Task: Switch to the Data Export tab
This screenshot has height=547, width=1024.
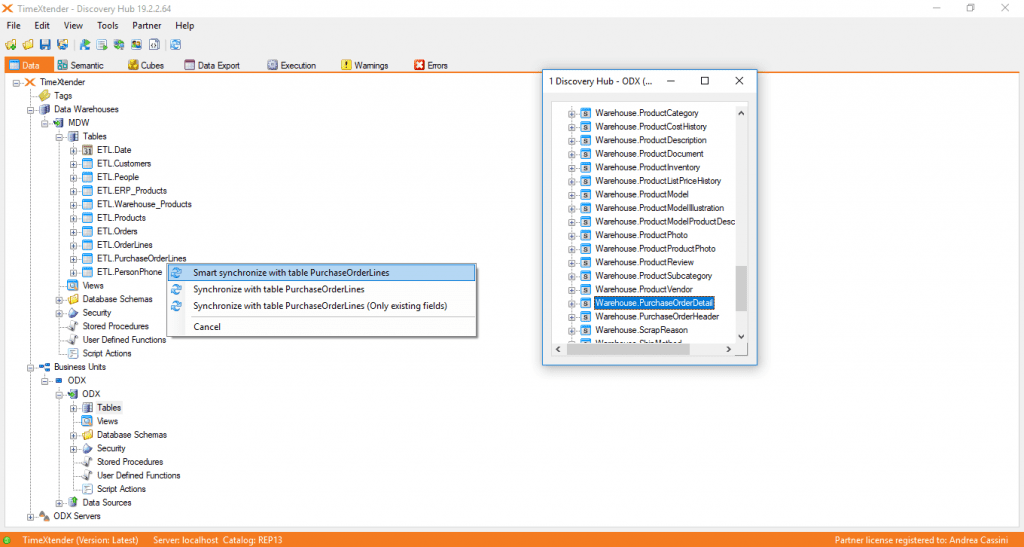Action: click(x=212, y=65)
